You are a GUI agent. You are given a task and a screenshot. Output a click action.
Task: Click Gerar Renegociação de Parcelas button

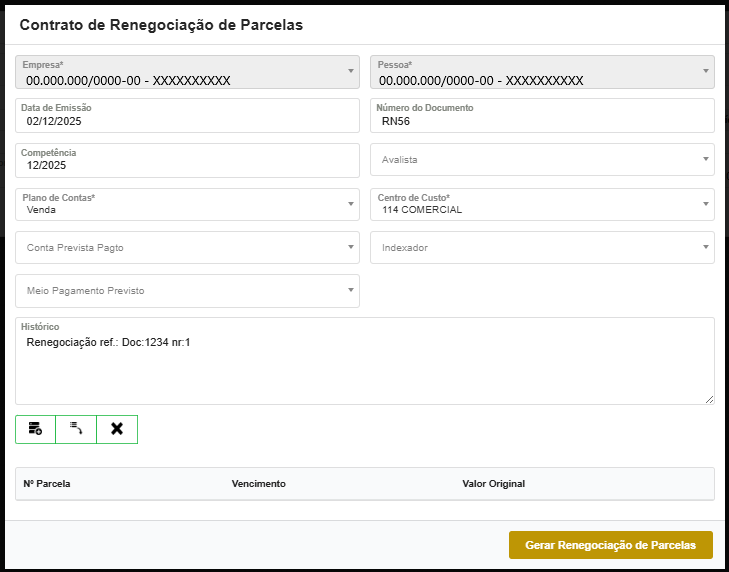pos(610,545)
